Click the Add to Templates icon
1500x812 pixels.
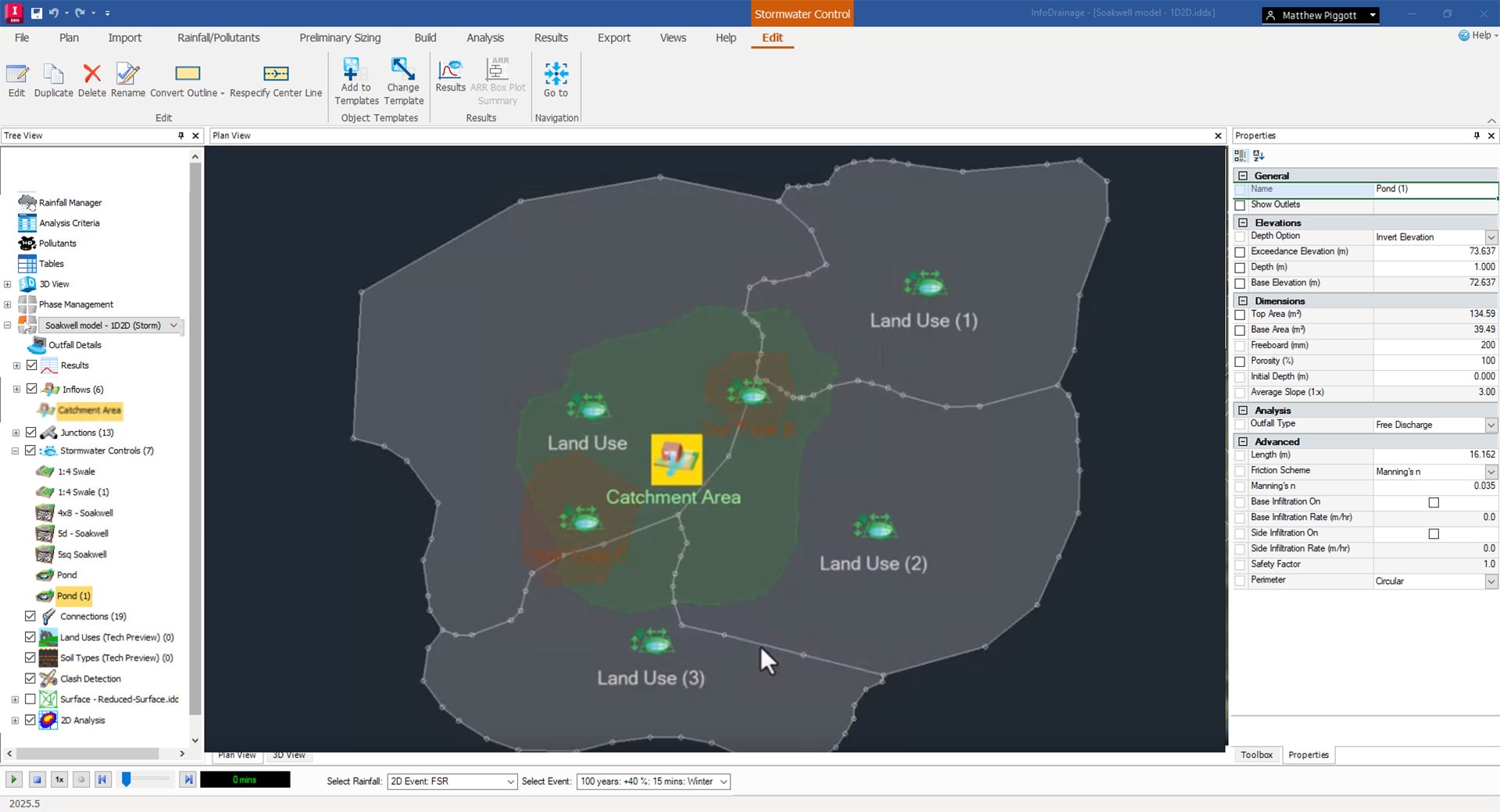(352, 69)
